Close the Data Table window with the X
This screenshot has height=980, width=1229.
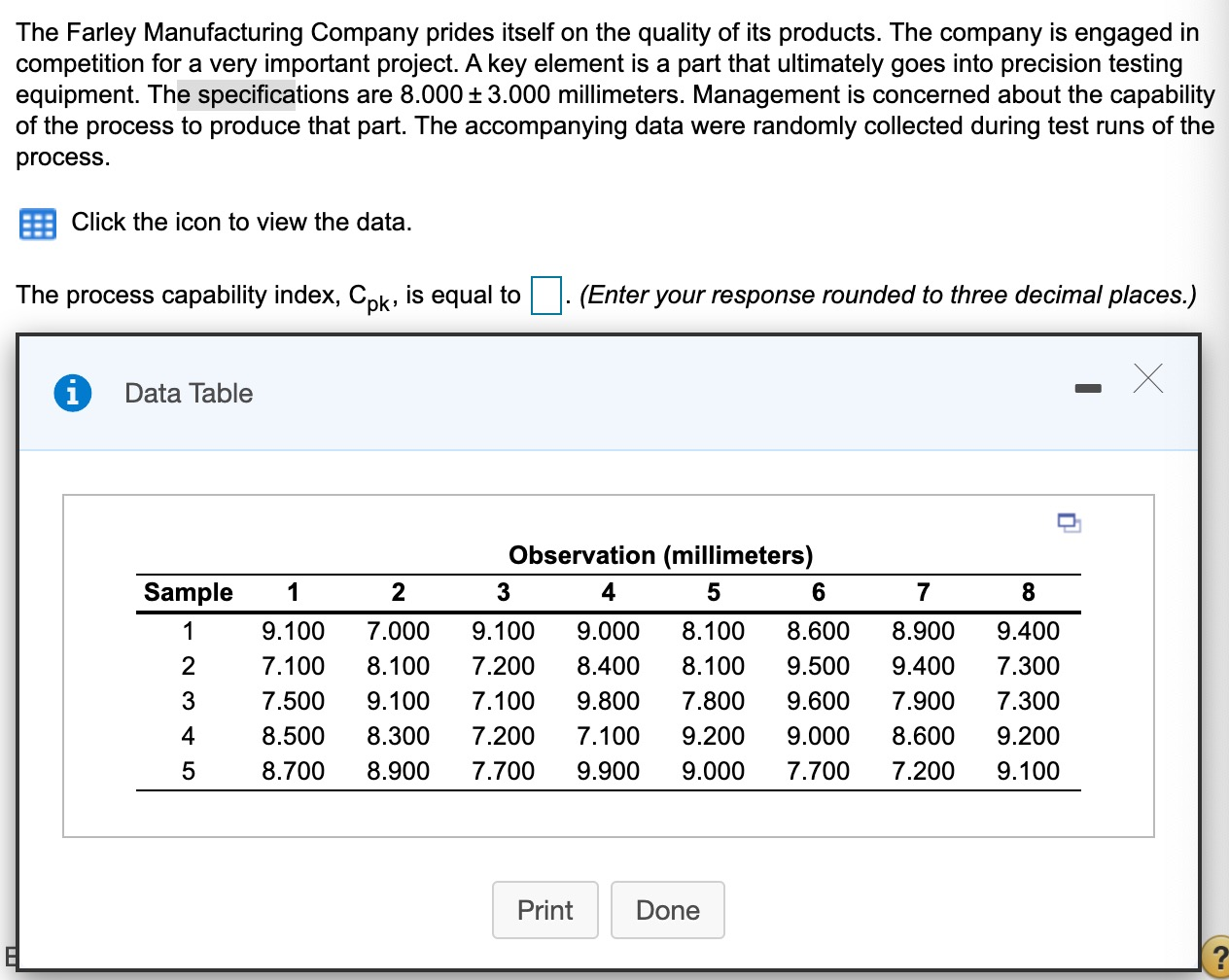pyautogui.click(x=1148, y=379)
